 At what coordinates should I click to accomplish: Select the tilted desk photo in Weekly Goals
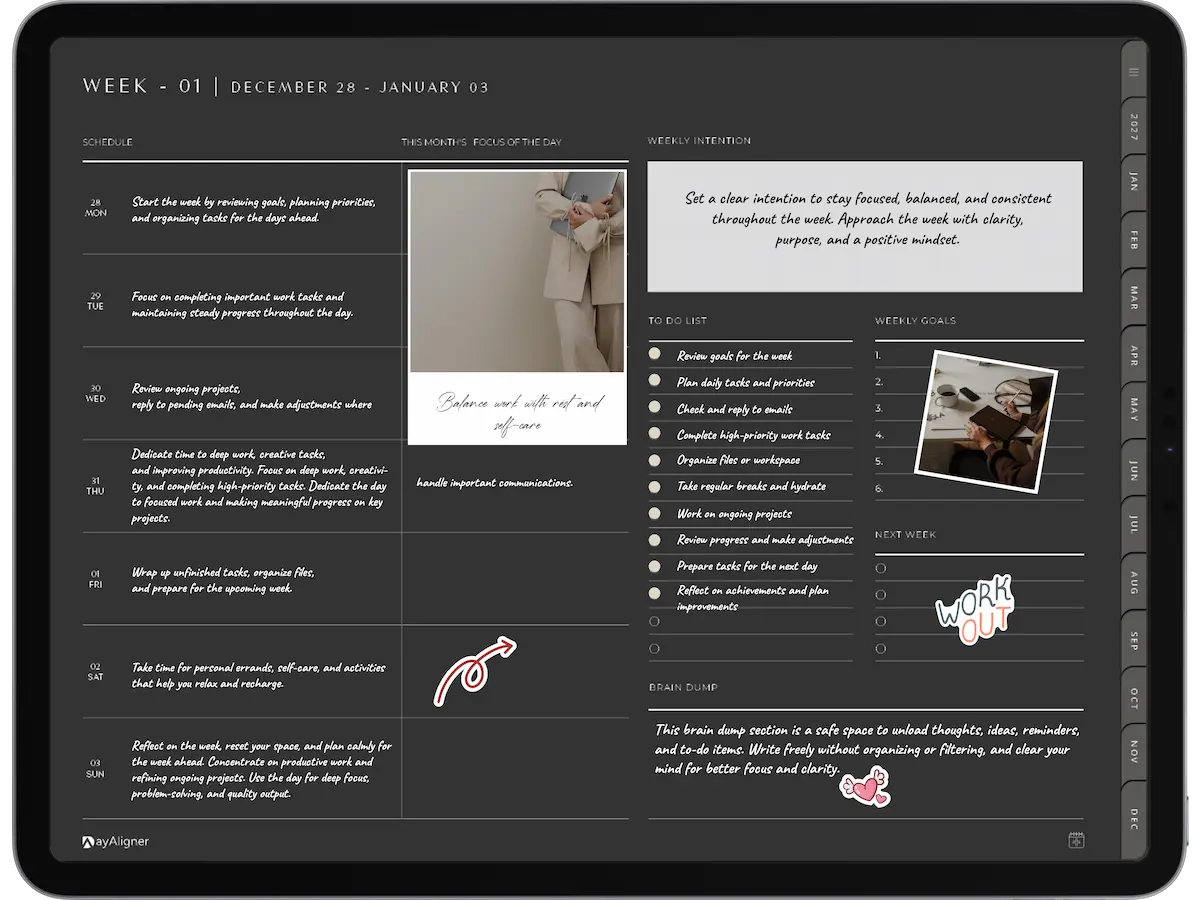[x=986, y=421]
